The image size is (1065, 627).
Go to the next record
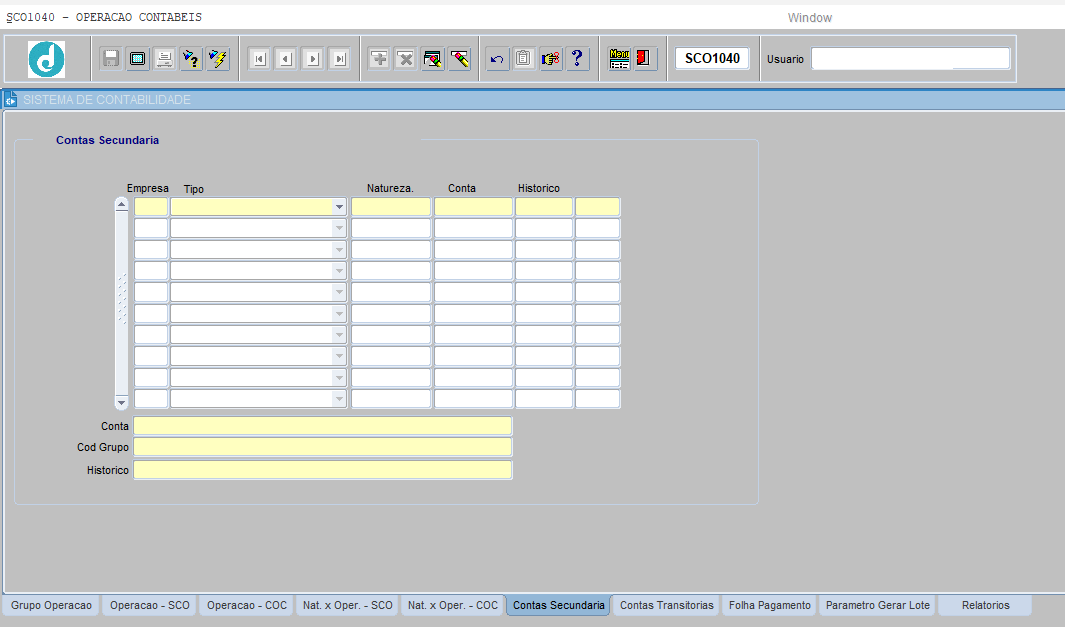313,59
